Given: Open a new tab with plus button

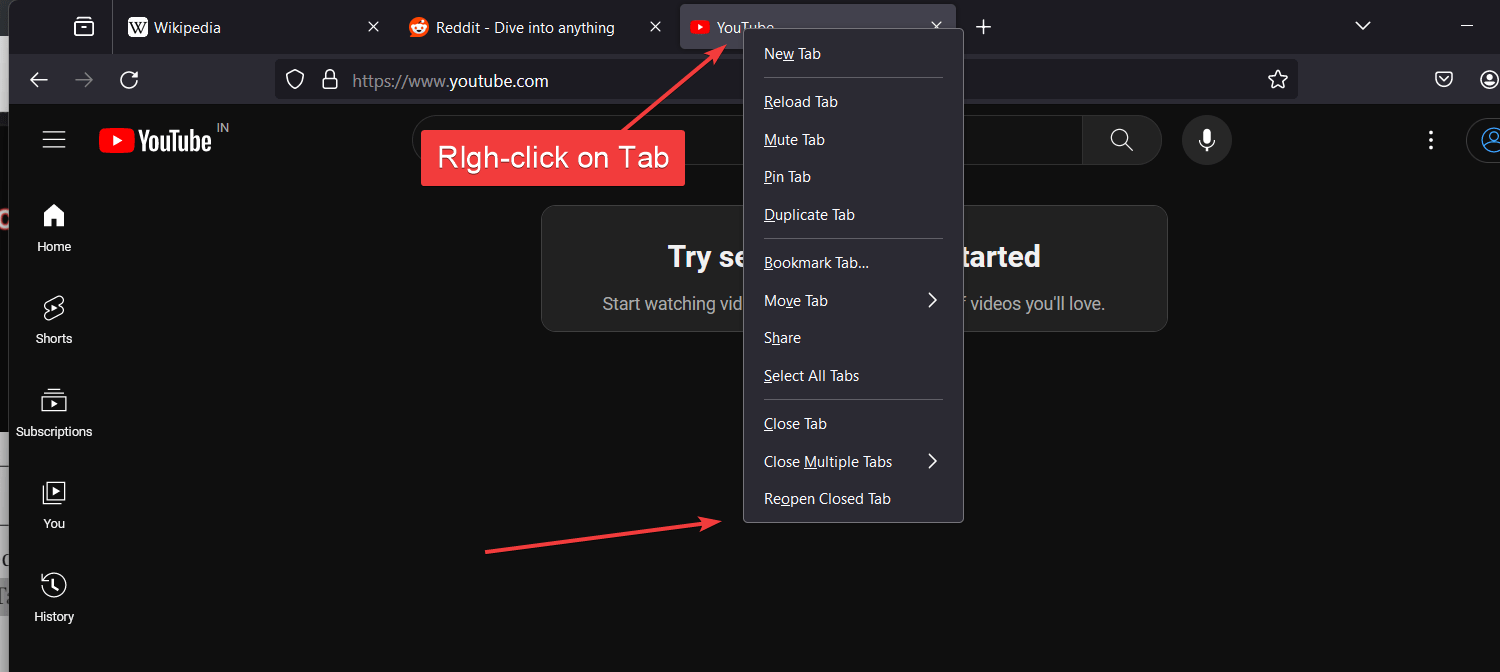Looking at the screenshot, I should coord(983,27).
